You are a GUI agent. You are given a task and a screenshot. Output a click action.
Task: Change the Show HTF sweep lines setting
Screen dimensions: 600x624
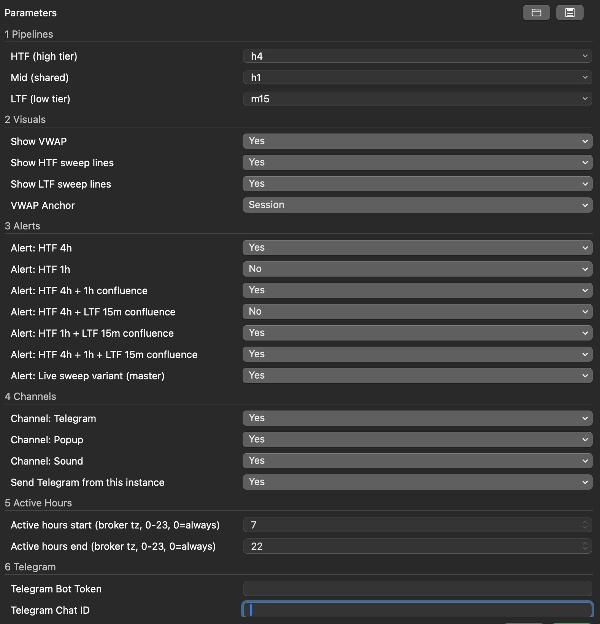[x=418, y=162]
